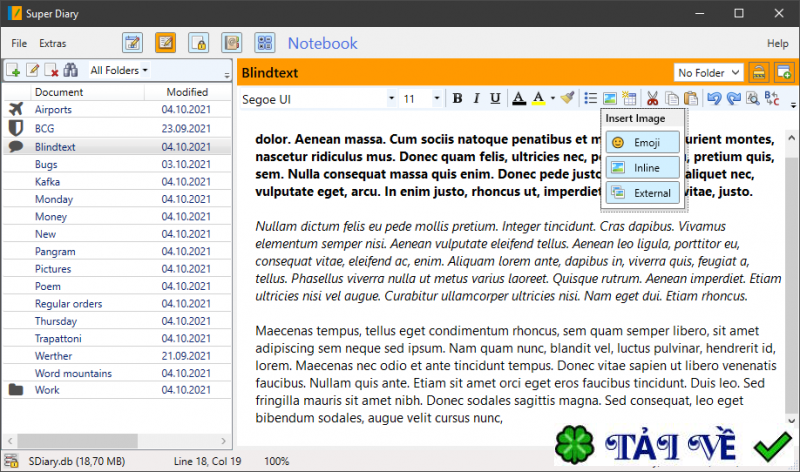Viewport: 800px width, 472px height.
Task: Click the Werther date 21.09.2021 cell
Action: tap(186, 356)
